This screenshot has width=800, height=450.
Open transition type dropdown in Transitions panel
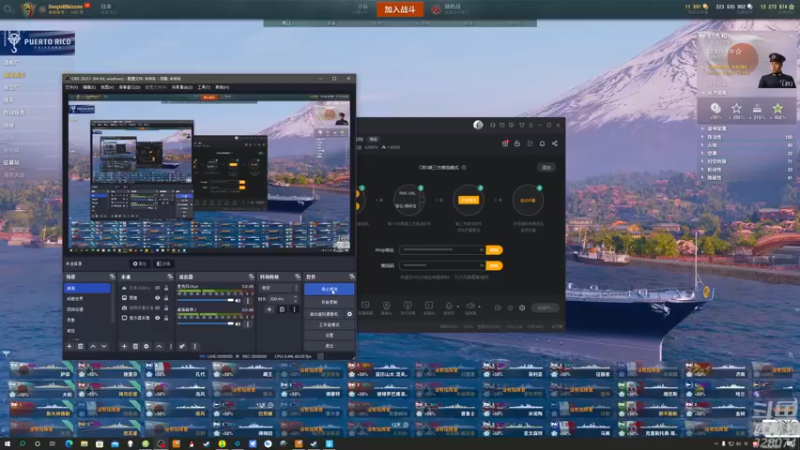(279, 288)
